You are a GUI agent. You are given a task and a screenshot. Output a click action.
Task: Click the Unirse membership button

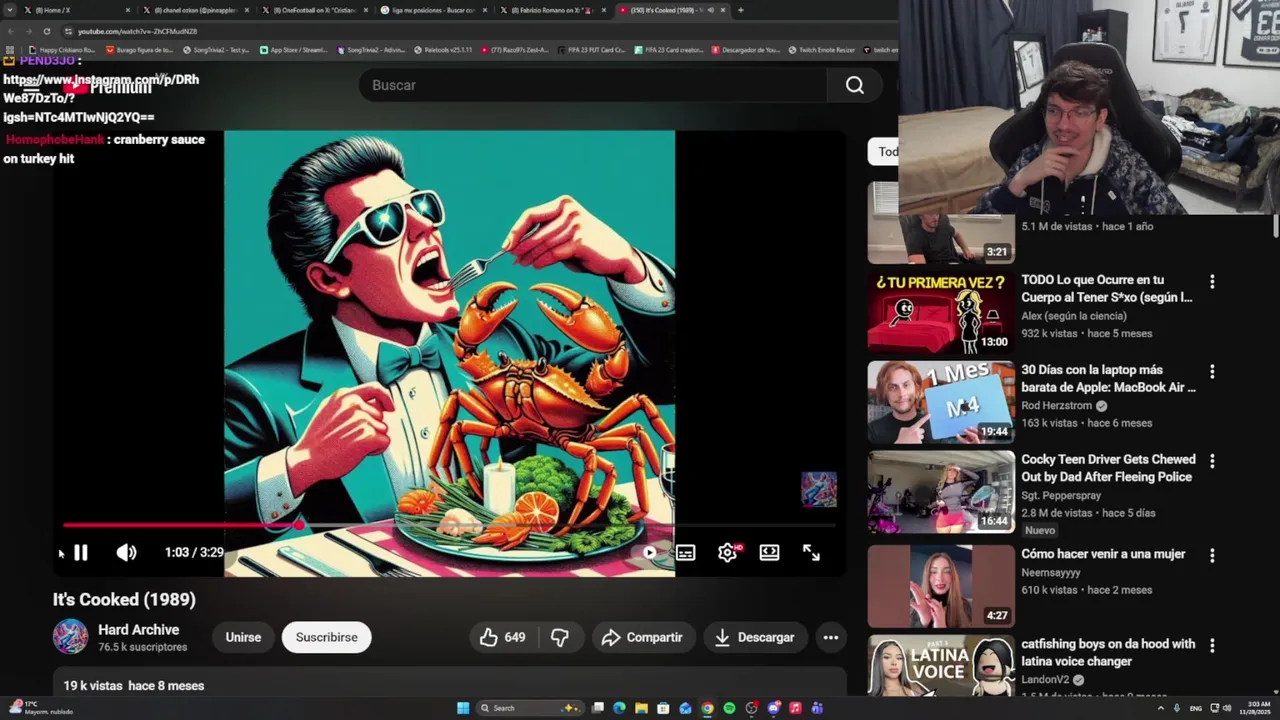(x=243, y=637)
